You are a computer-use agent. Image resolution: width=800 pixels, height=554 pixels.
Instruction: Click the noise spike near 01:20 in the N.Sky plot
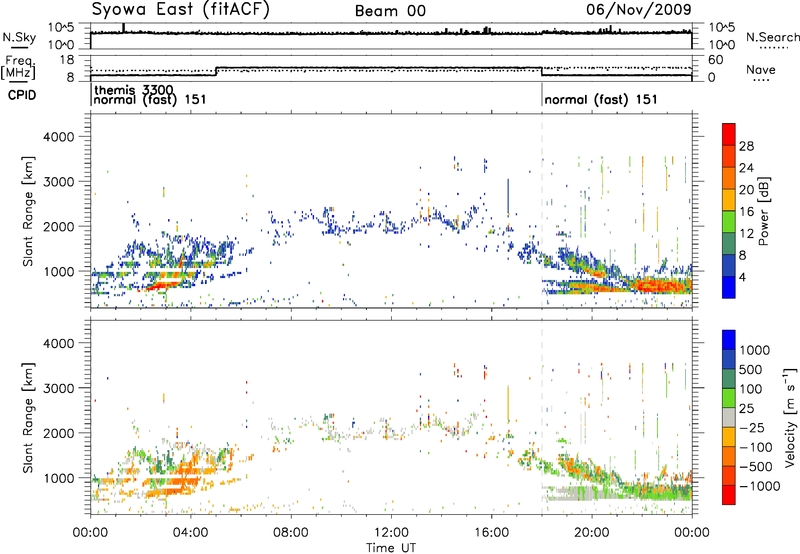[x=123, y=28]
